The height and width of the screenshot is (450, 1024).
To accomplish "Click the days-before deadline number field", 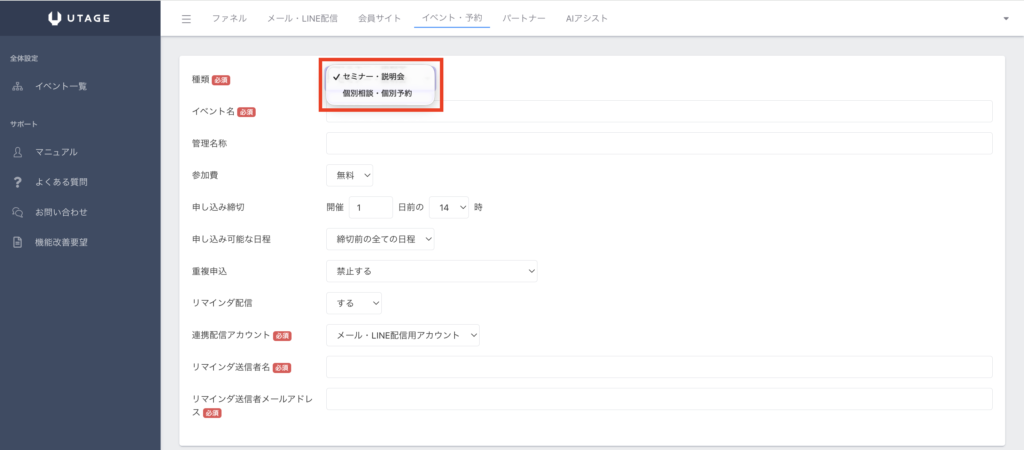I will coord(370,207).
